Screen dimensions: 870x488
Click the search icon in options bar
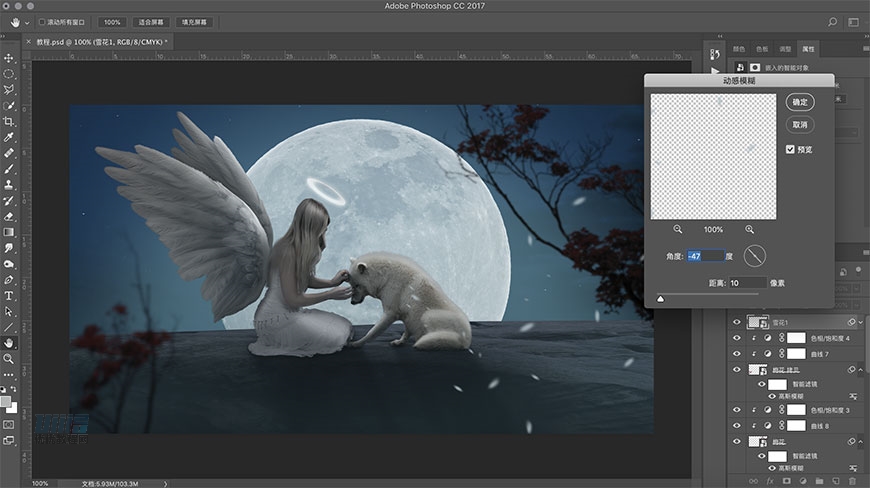832,22
